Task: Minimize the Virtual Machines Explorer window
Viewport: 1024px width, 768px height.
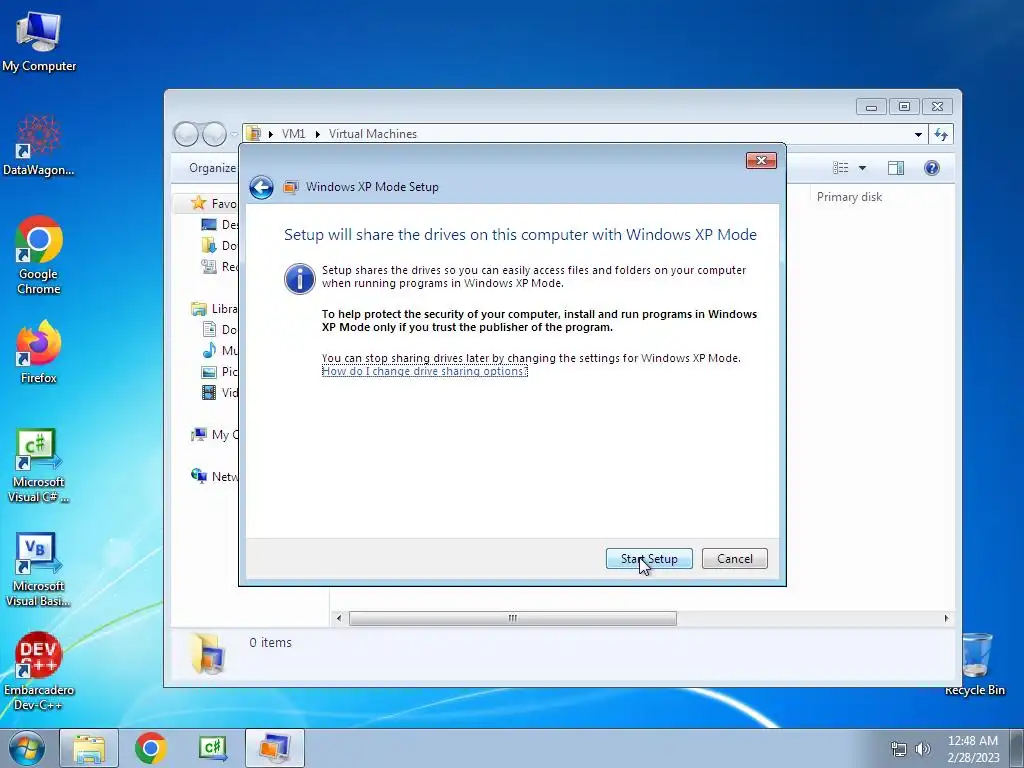Action: click(871, 106)
